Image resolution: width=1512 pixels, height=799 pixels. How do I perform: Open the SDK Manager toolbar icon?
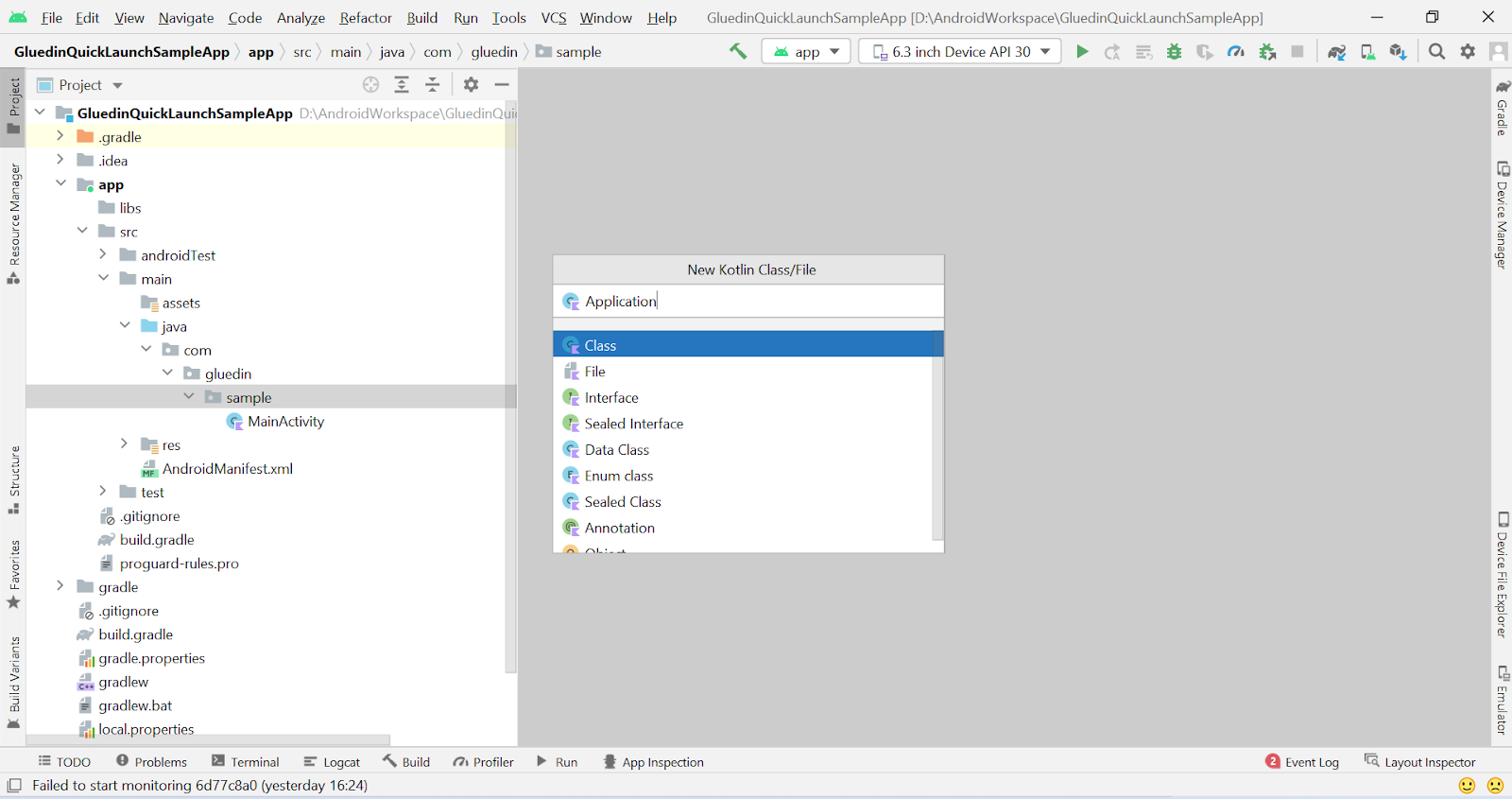click(1398, 51)
